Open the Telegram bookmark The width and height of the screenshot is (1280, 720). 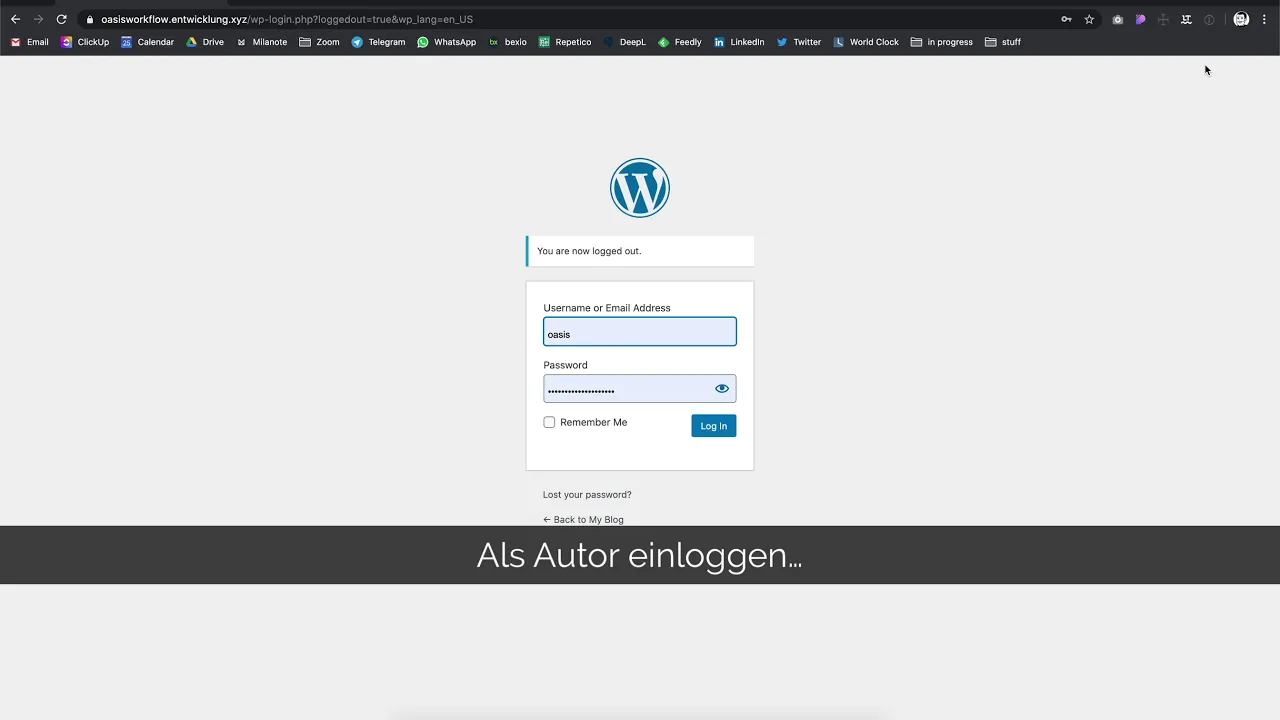click(378, 42)
